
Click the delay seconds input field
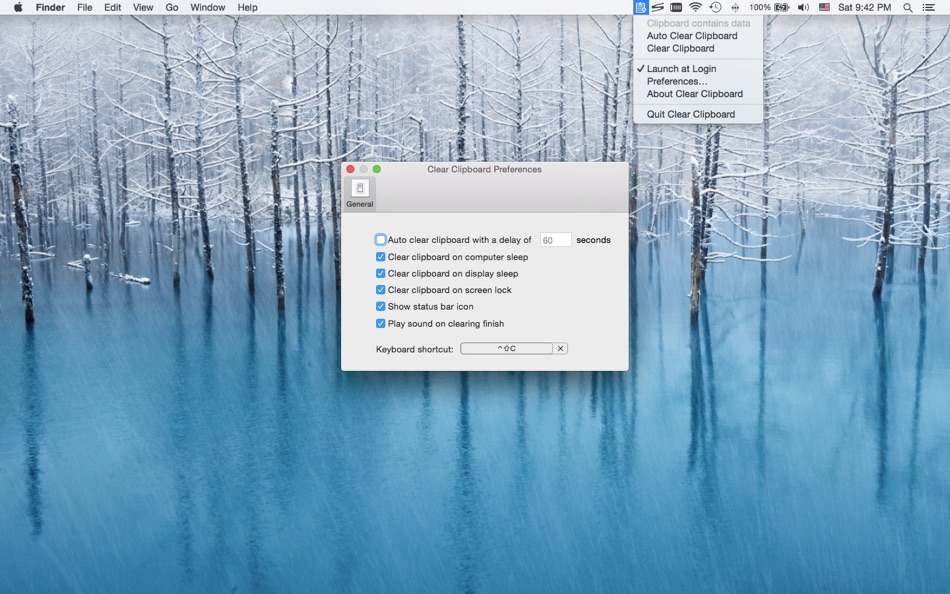point(556,240)
